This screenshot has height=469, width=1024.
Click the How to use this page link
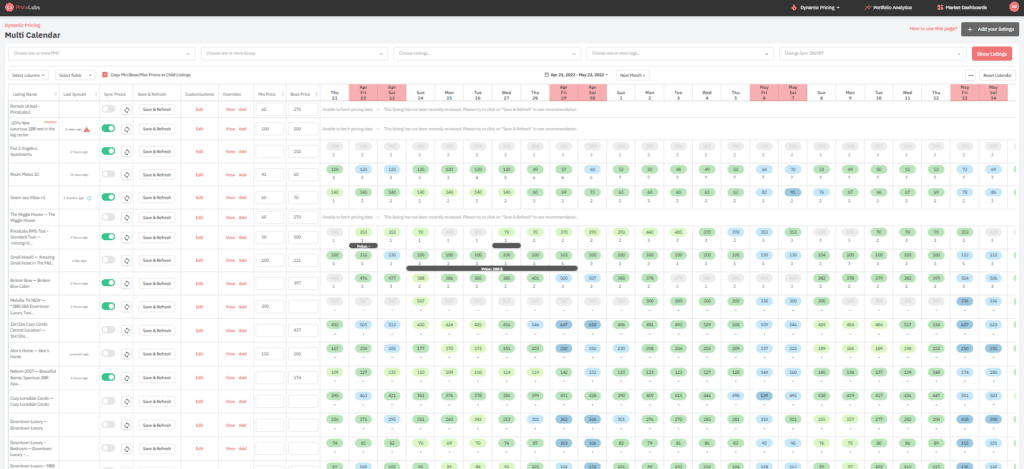tap(933, 29)
